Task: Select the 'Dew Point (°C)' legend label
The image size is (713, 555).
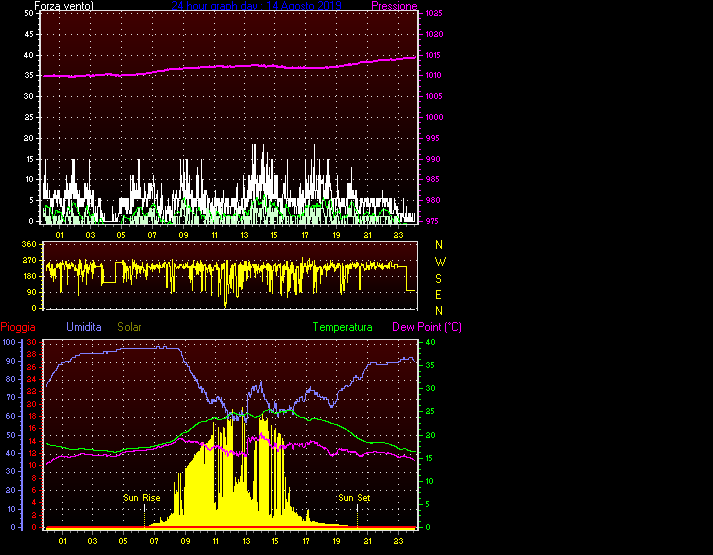Action: 427,327
